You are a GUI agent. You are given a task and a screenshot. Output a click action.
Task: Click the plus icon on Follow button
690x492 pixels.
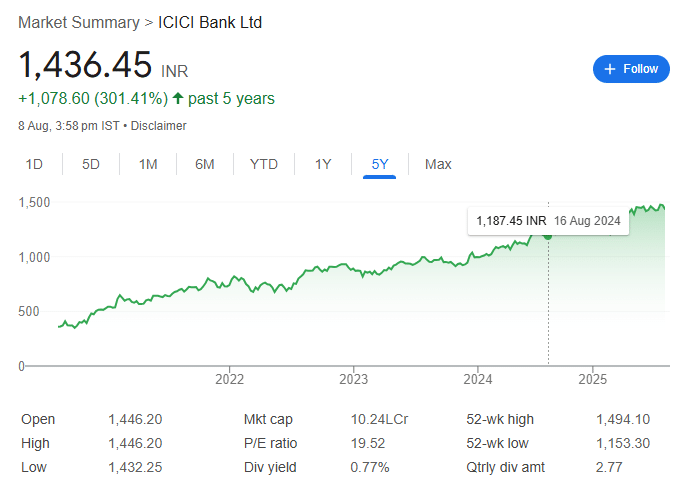pyautogui.click(x=609, y=69)
